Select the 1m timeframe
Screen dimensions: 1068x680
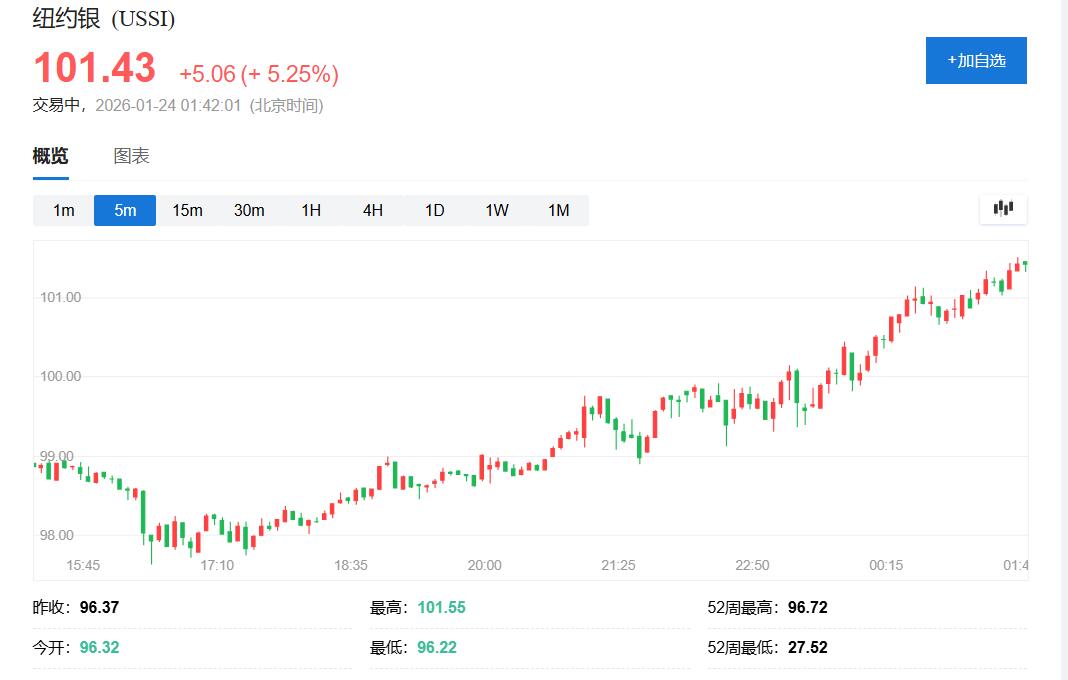[x=64, y=210]
